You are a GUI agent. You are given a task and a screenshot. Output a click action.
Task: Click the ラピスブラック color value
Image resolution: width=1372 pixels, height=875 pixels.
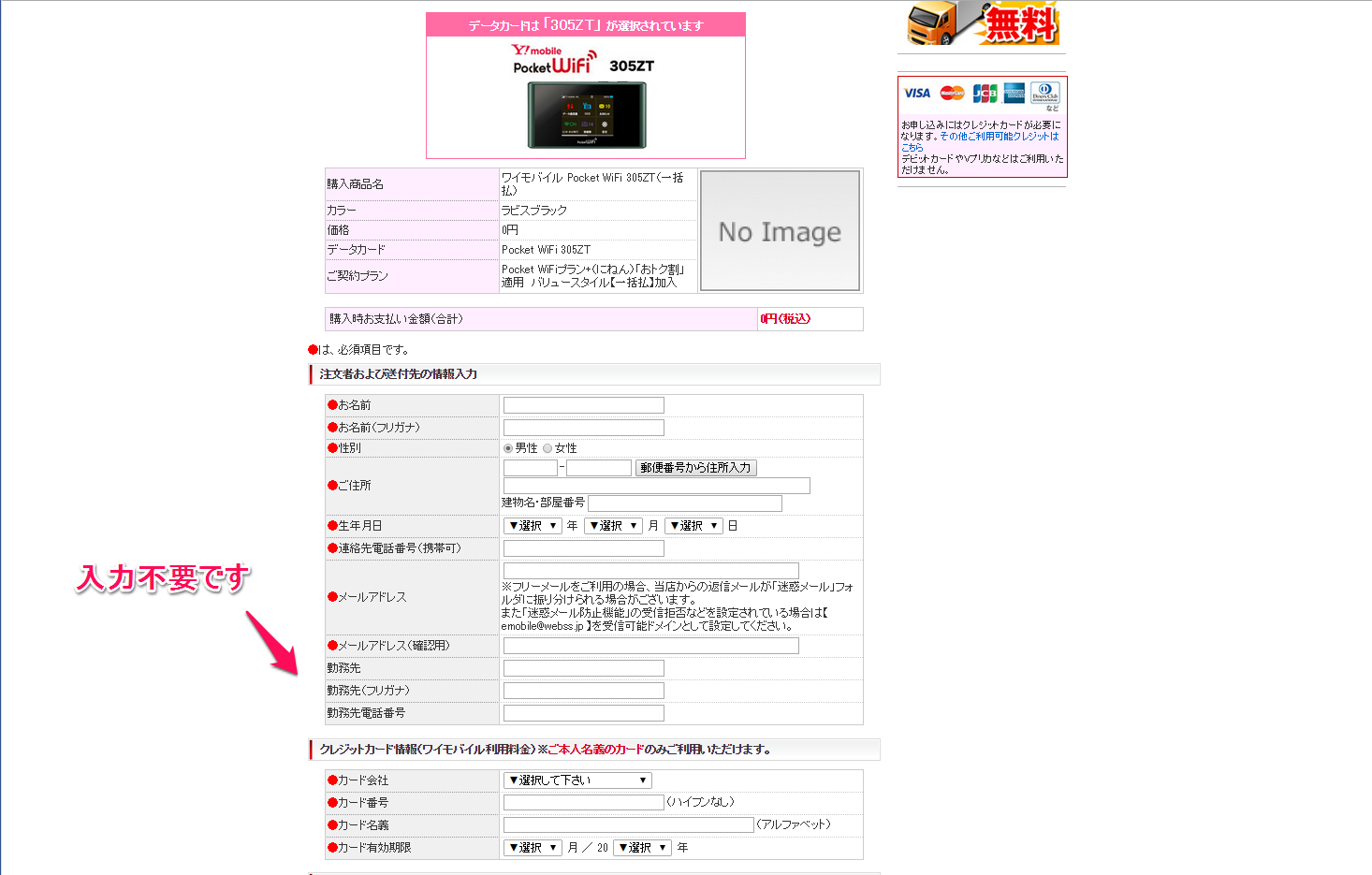(x=534, y=211)
